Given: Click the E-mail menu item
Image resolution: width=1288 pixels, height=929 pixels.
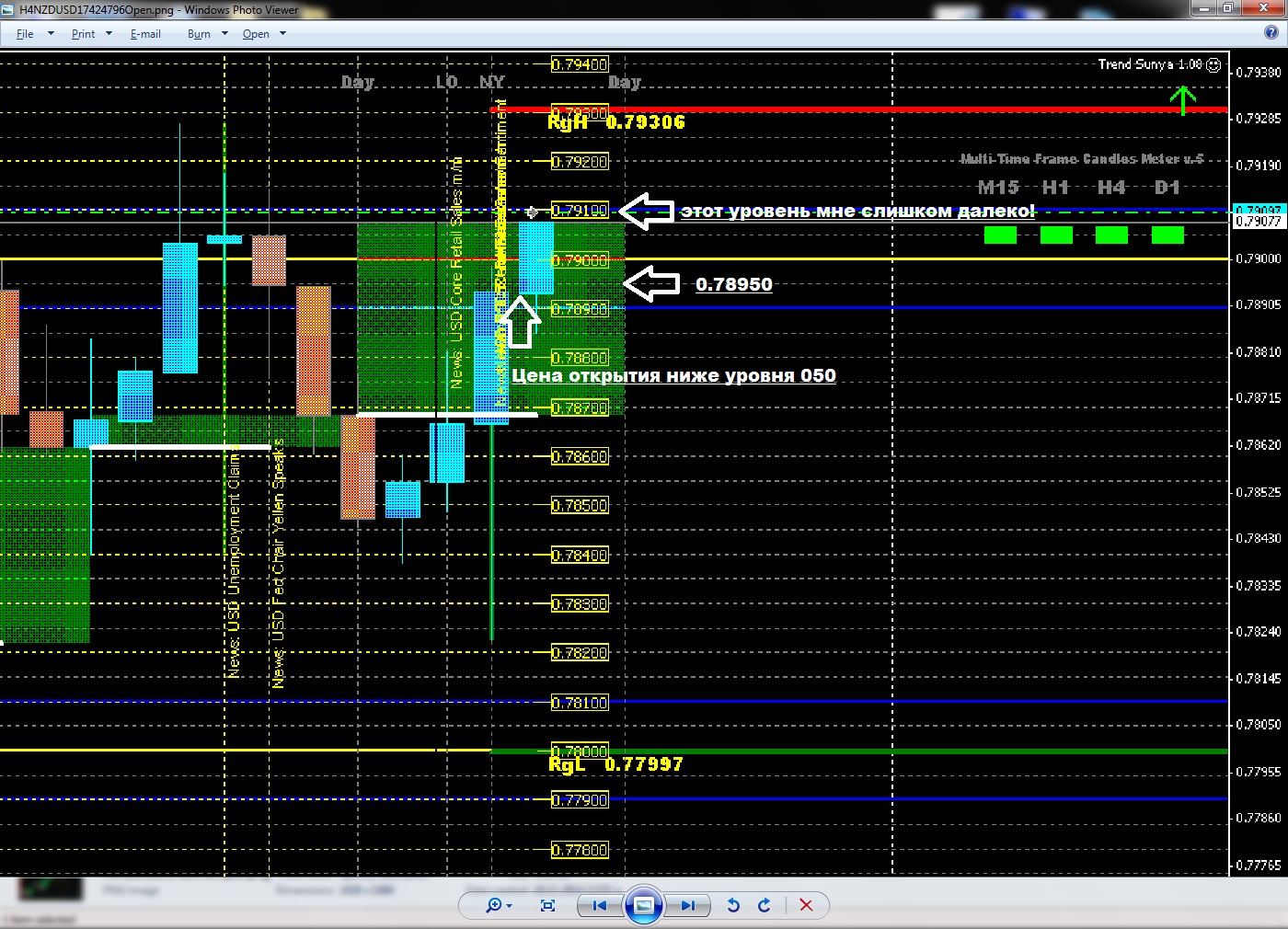Looking at the screenshot, I should point(145,33).
